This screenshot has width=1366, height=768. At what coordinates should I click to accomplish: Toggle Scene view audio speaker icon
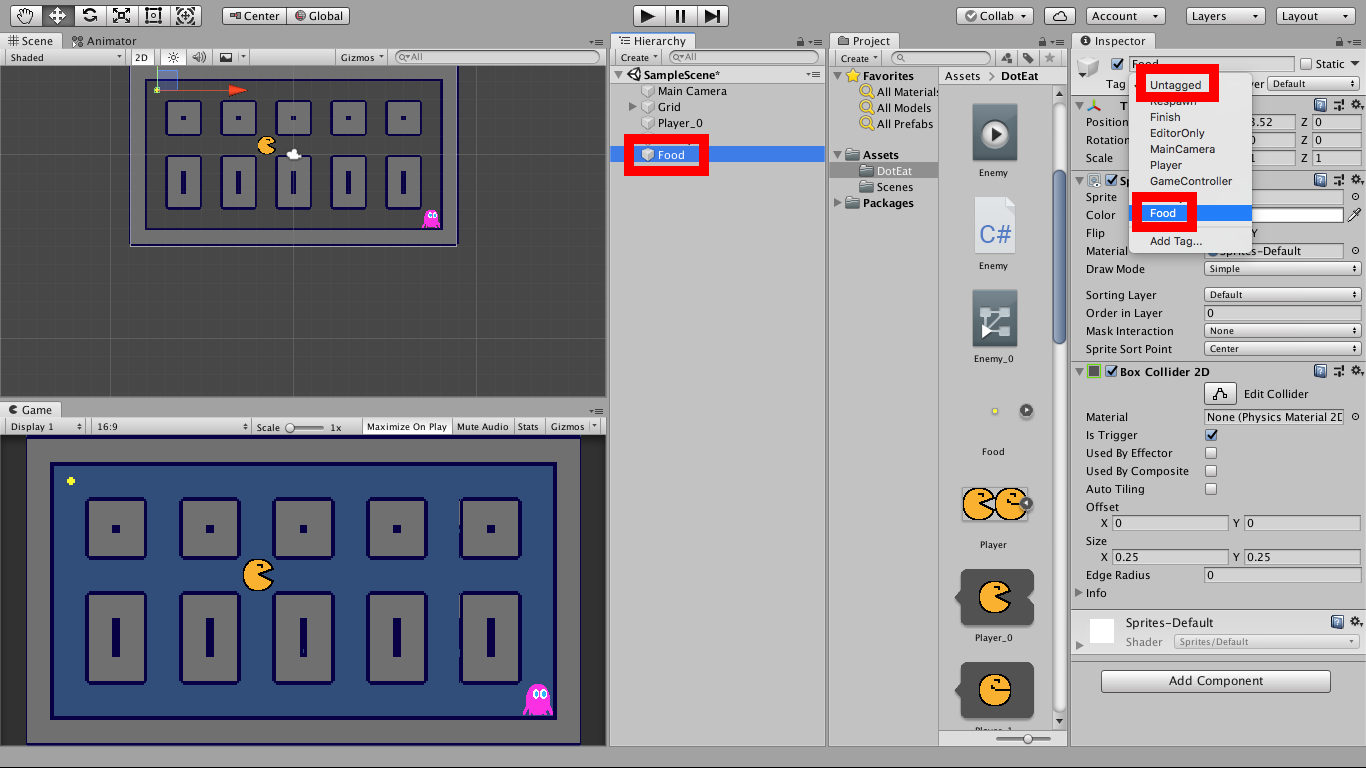tap(199, 58)
